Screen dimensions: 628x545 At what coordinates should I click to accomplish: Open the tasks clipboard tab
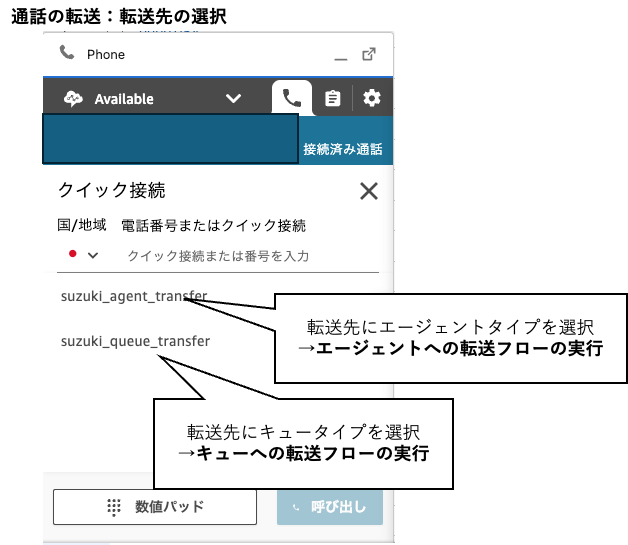pyautogui.click(x=332, y=98)
